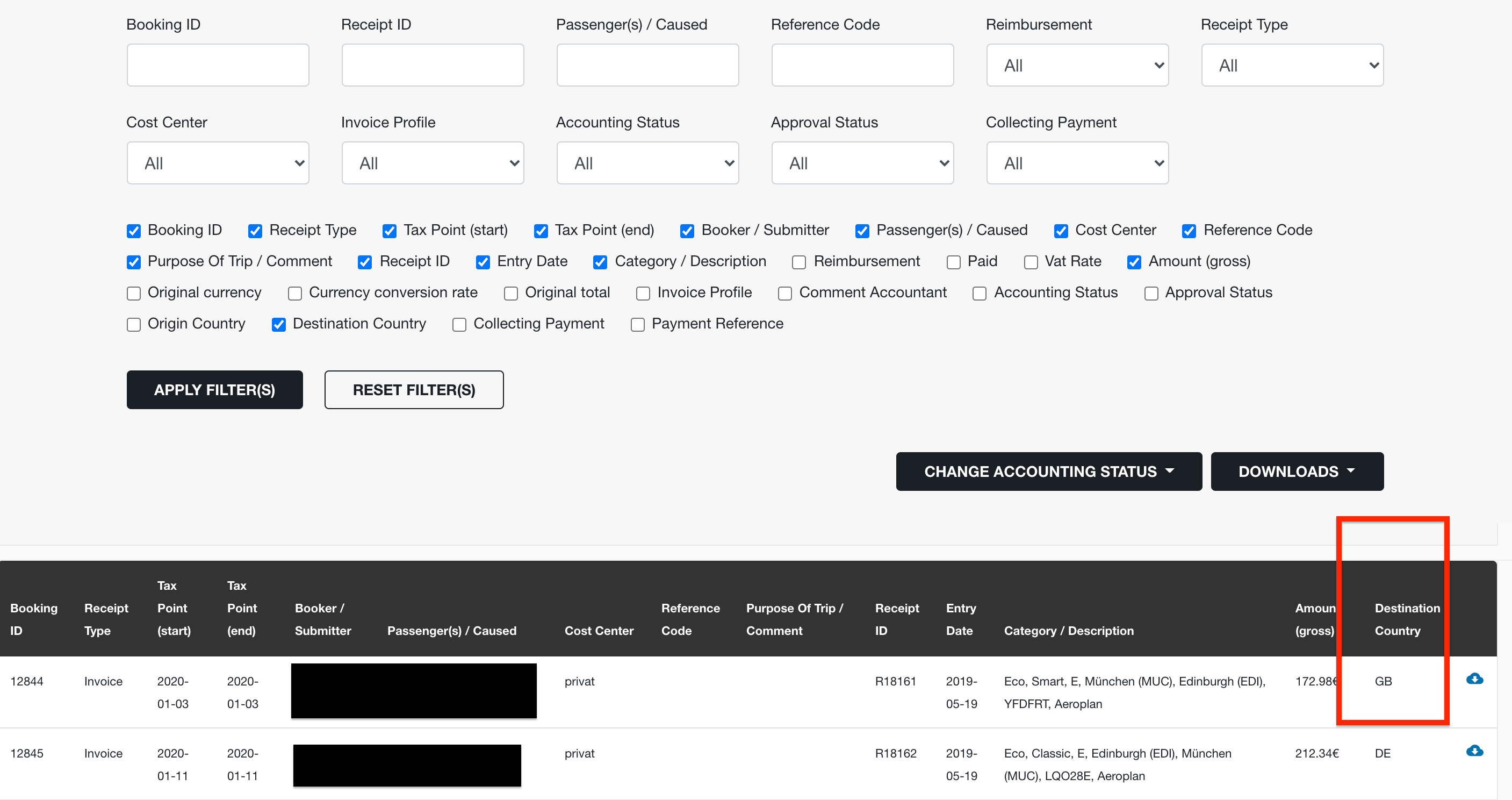
Task: Check the Approval Status column checkbox
Action: pos(1151,293)
